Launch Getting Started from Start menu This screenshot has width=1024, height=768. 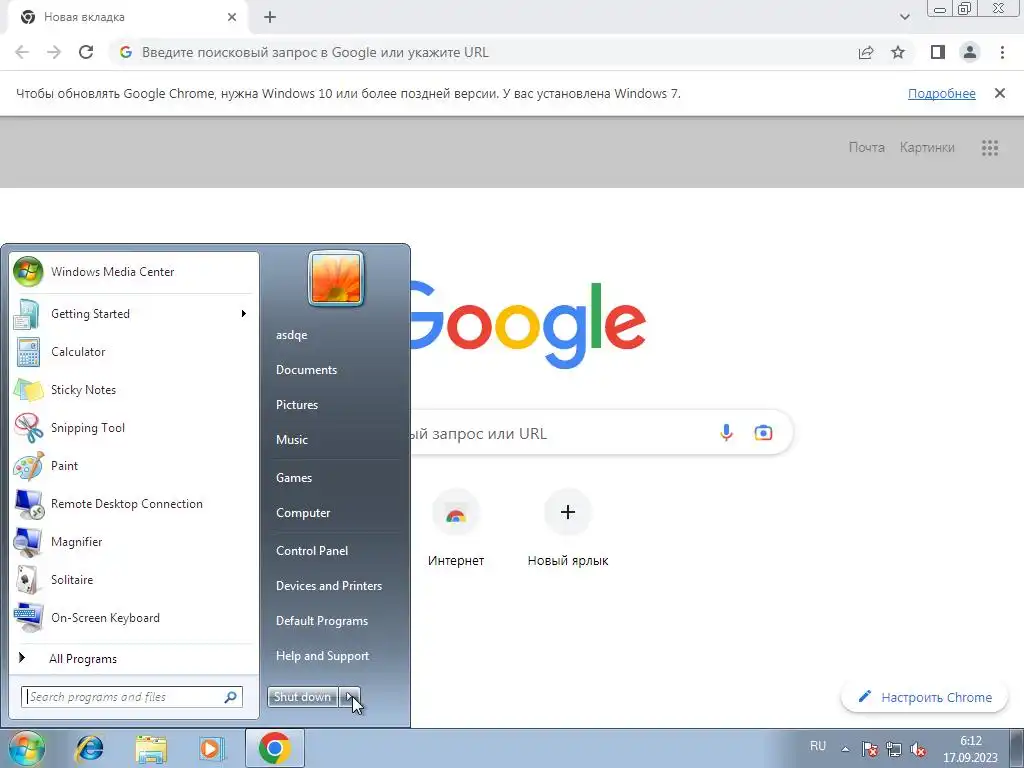[134, 313]
